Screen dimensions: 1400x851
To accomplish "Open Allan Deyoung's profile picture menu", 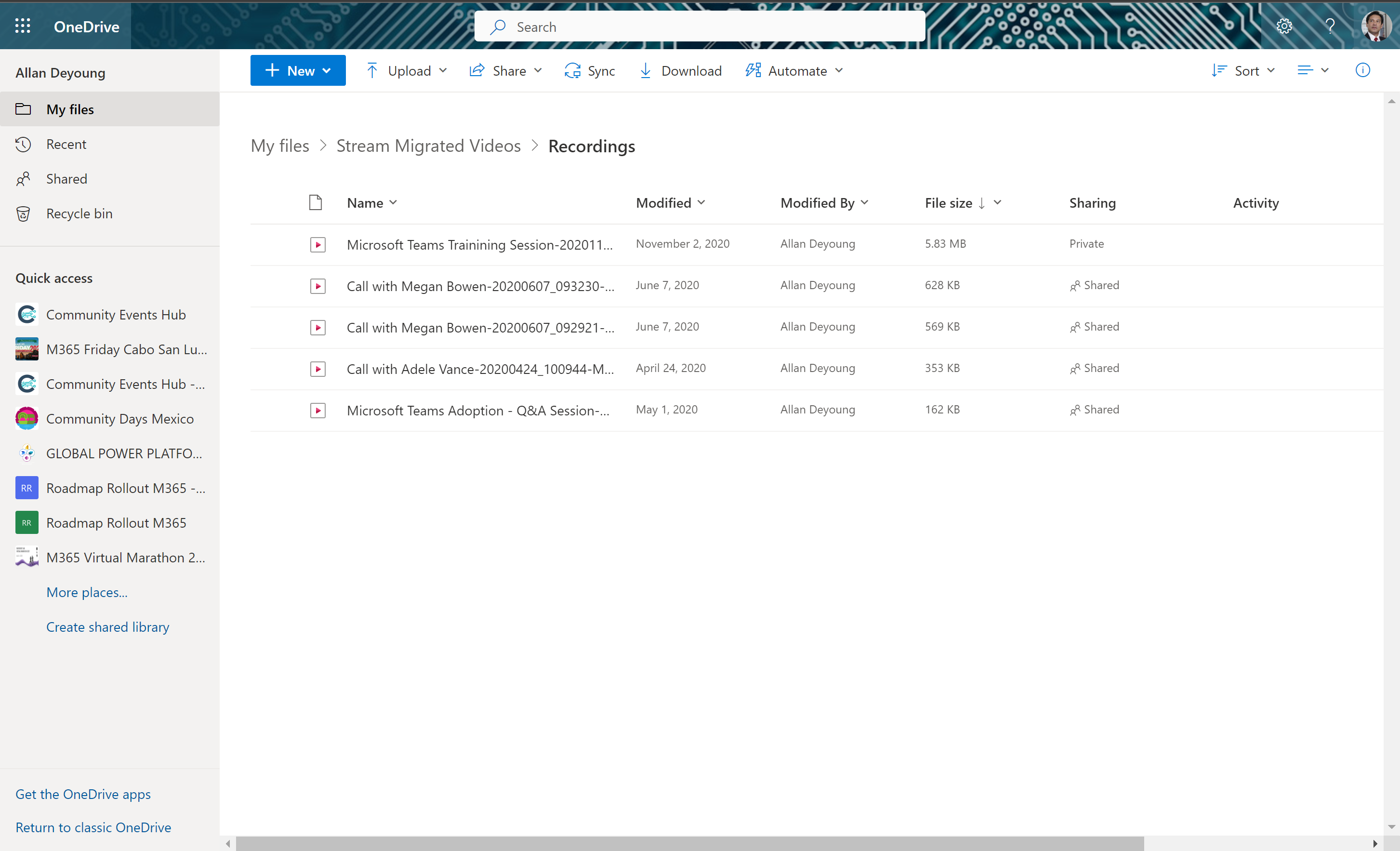I will [1375, 26].
